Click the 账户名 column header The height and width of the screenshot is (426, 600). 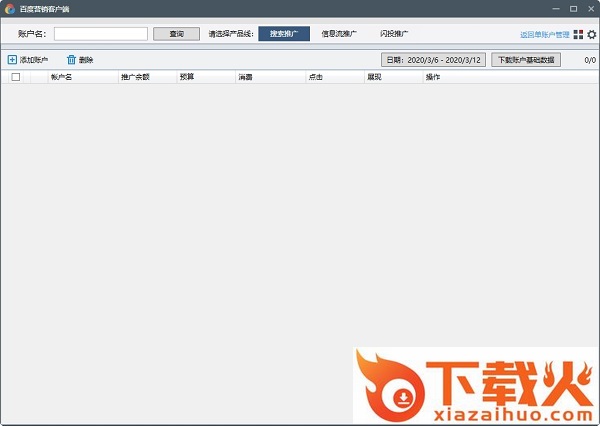click(x=83, y=77)
